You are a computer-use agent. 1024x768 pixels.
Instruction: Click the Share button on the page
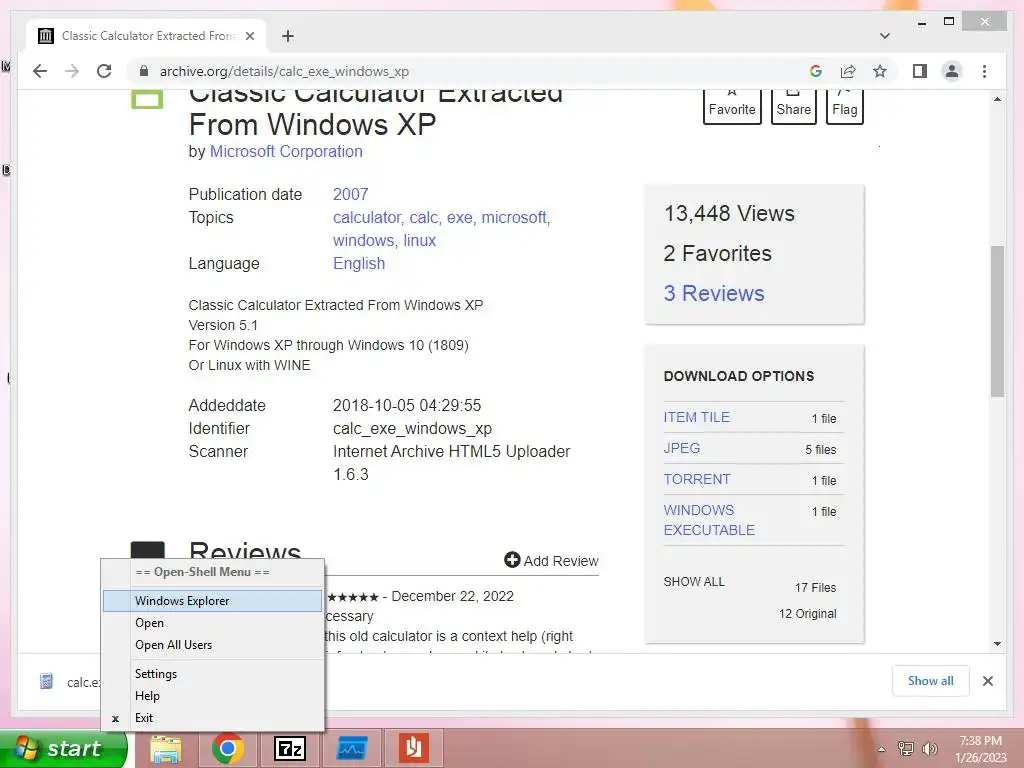pyautogui.click(x=793, y=106)
